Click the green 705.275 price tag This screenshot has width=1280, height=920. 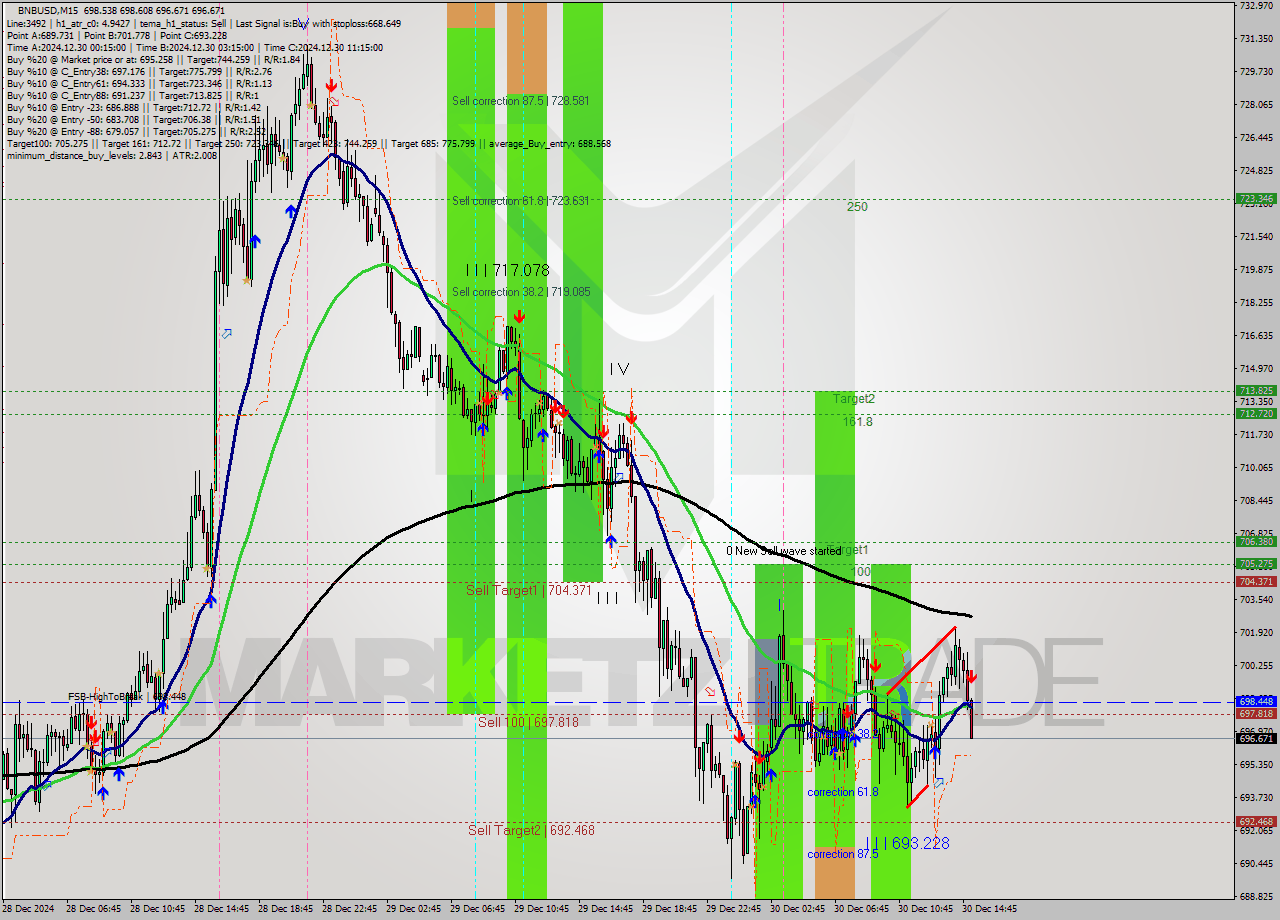[x=1256, y=563]
